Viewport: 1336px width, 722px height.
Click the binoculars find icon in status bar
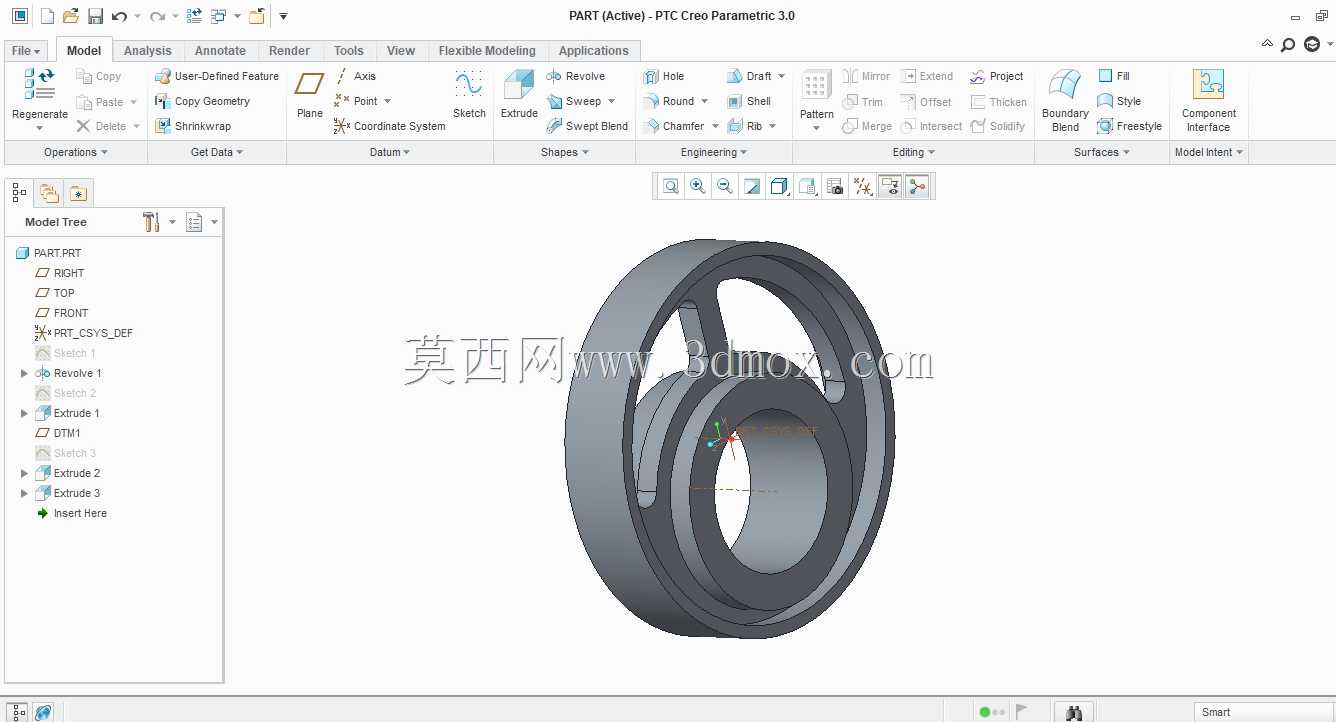tap(1074, 712)
